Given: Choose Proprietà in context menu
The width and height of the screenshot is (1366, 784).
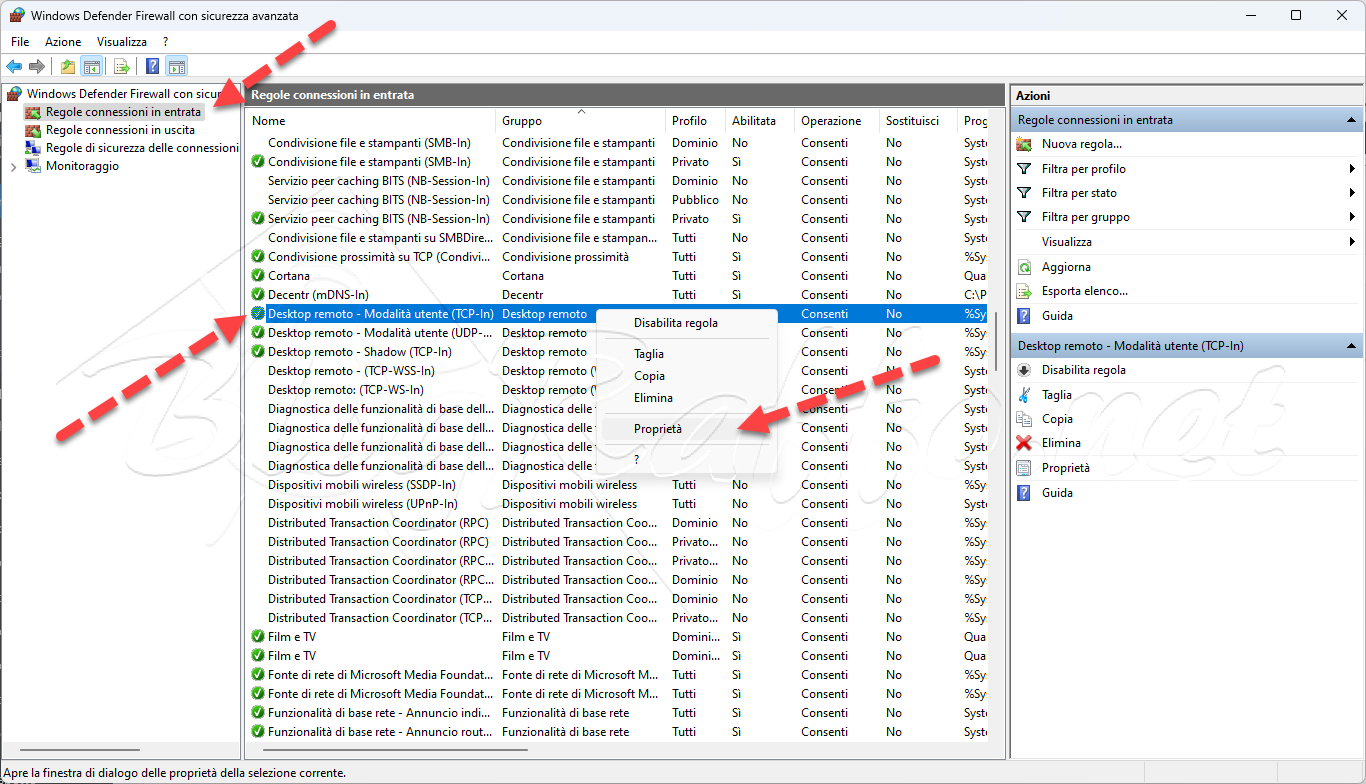Looking at the screenshot, I should 686,429.
